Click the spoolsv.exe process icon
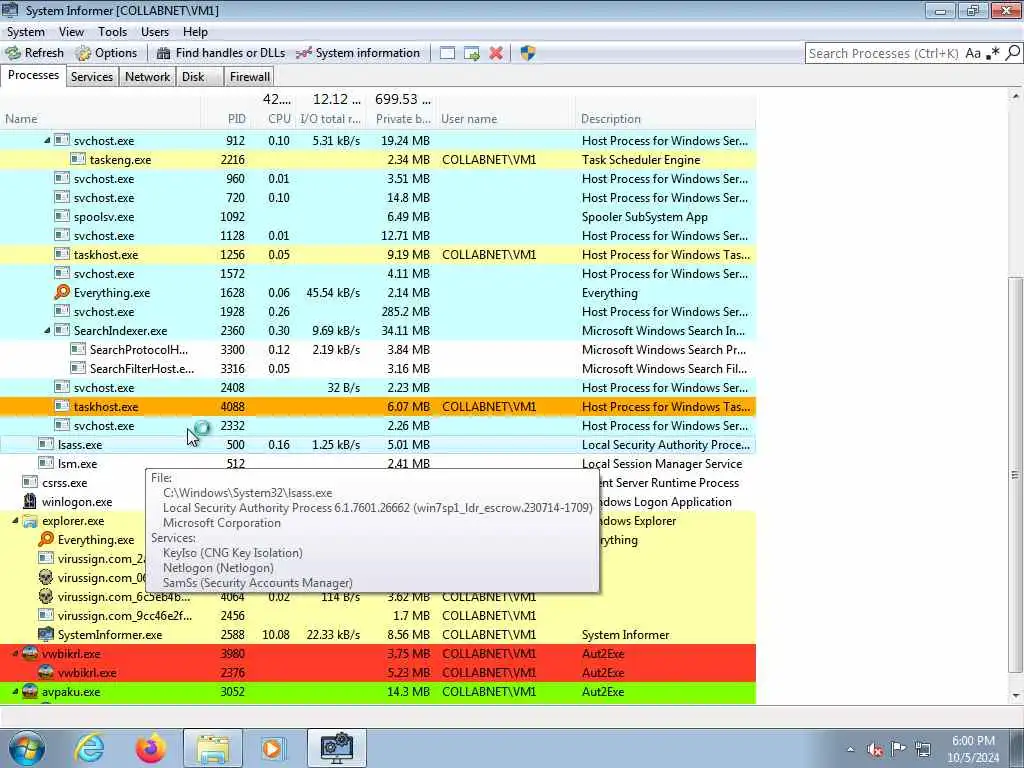The height and width of the screenshot is (768, 1024). click(x=62, y=216)
